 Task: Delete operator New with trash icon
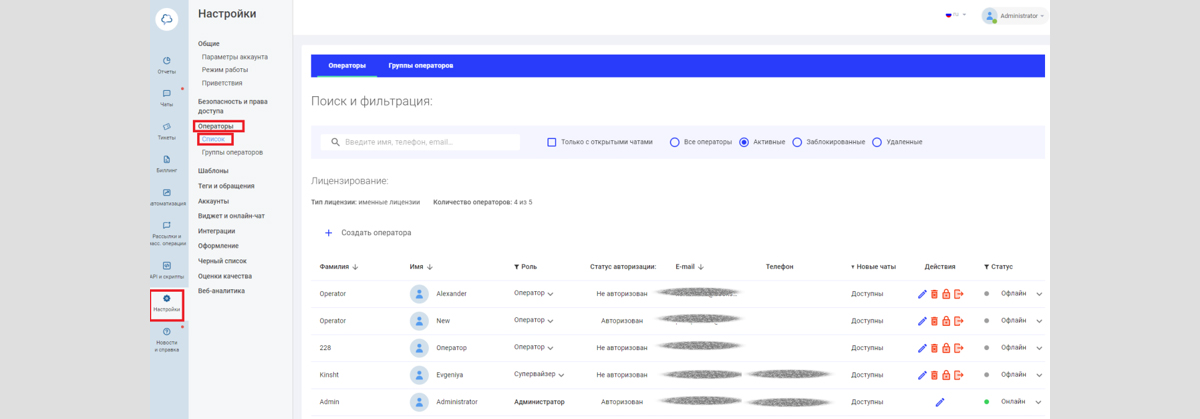[x=934, y=321]
